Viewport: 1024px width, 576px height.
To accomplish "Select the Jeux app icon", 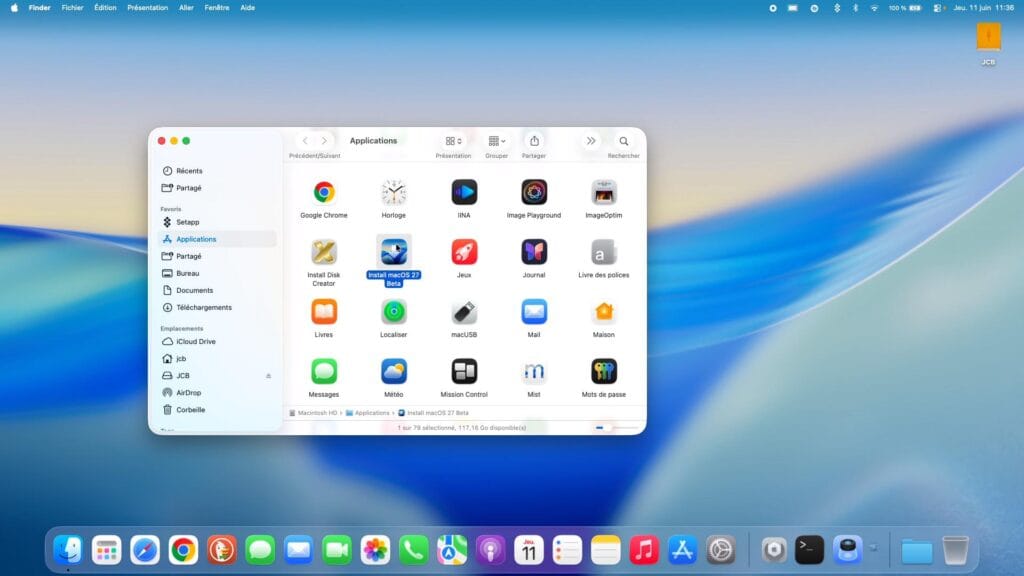I will pos(464,252).
